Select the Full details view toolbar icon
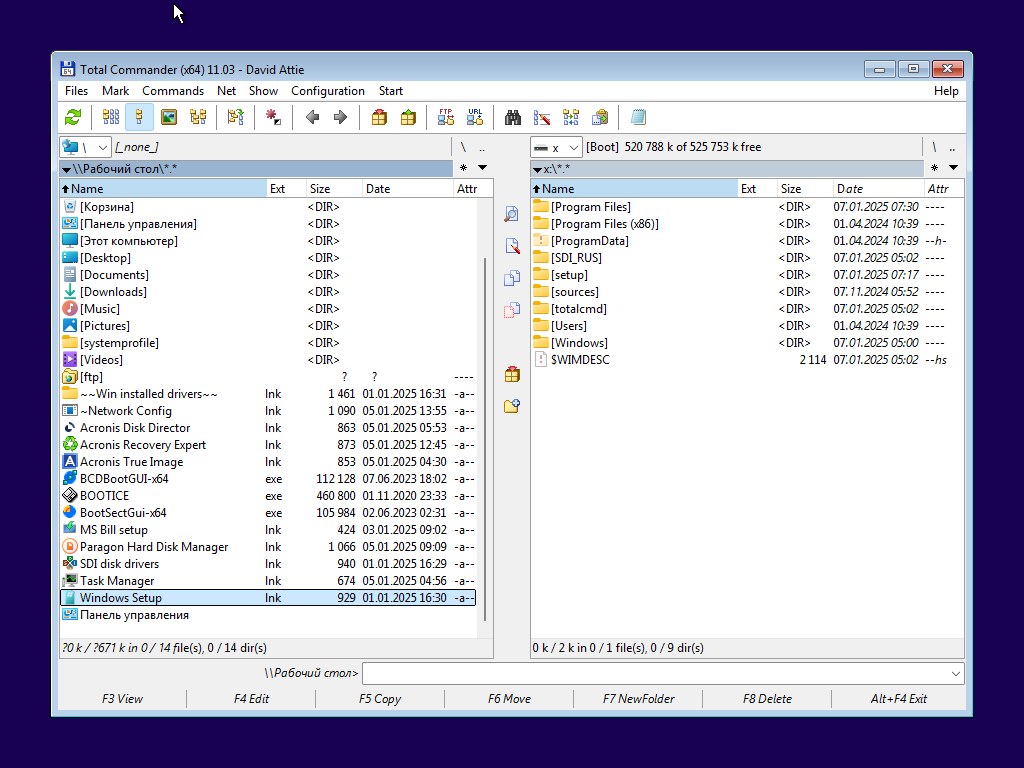The height and width of the screenshot is (768, 1024). tap(139, 118)
